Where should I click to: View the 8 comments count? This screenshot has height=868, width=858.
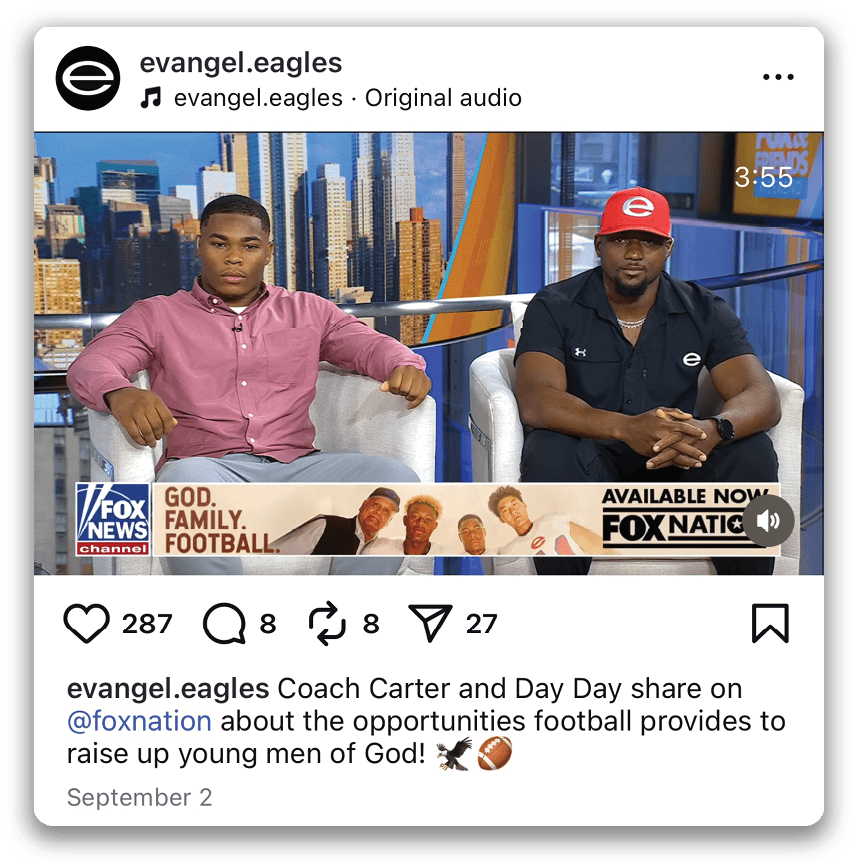point(268,624)
